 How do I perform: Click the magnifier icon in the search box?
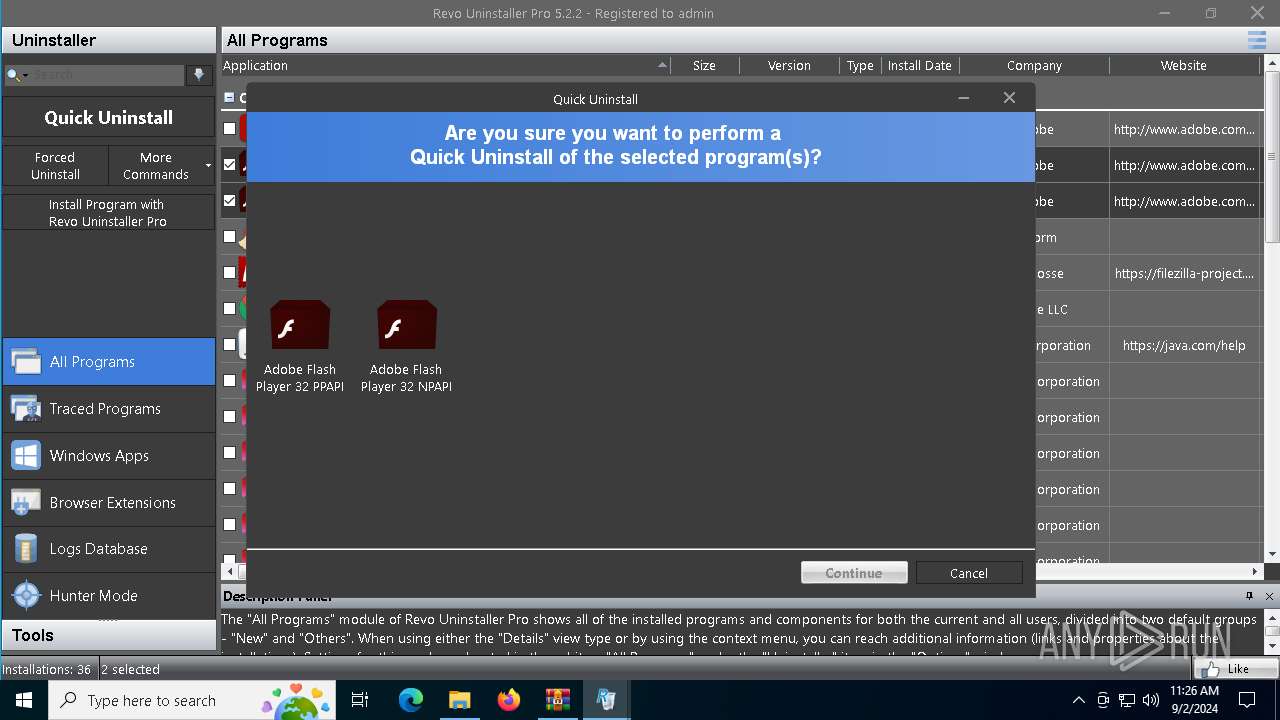pos(14,75)
